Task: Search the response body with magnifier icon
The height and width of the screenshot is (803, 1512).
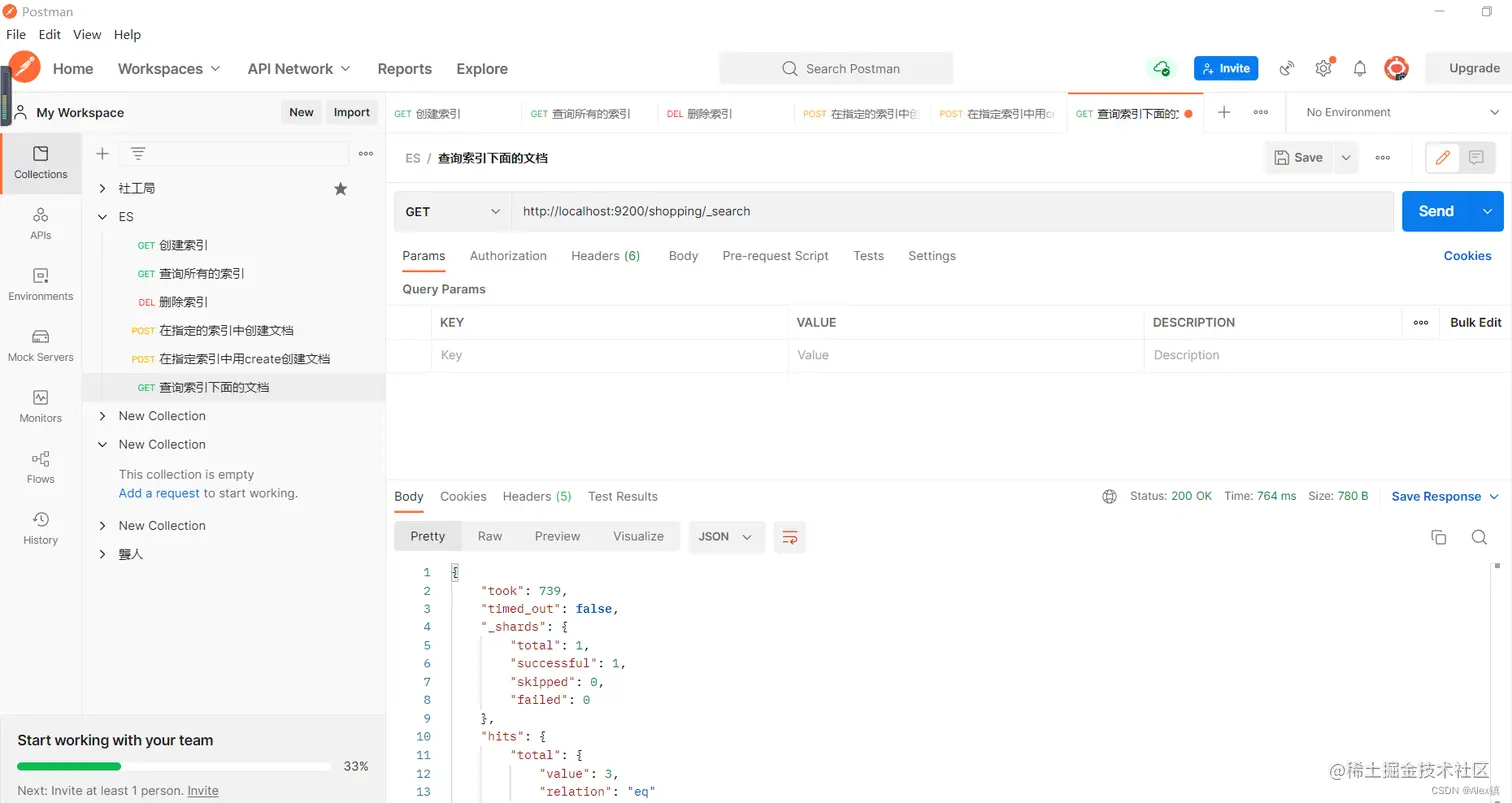Action: 1479,537
